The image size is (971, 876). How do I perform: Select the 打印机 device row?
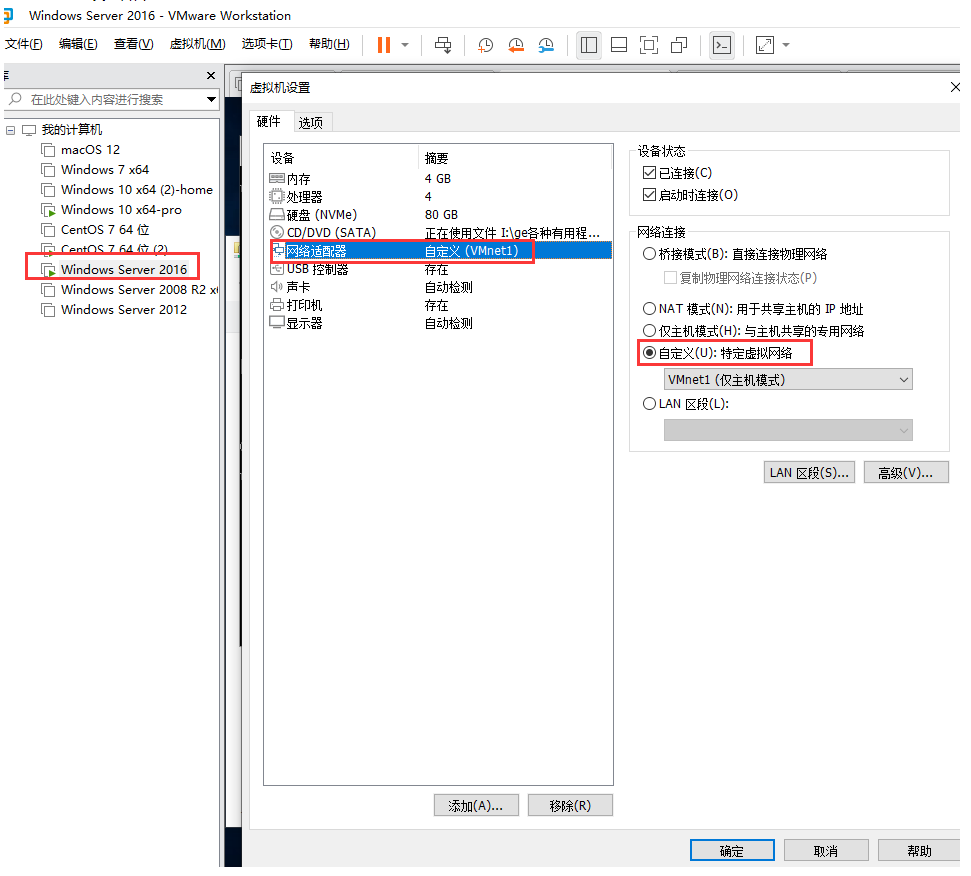(440, 305)
